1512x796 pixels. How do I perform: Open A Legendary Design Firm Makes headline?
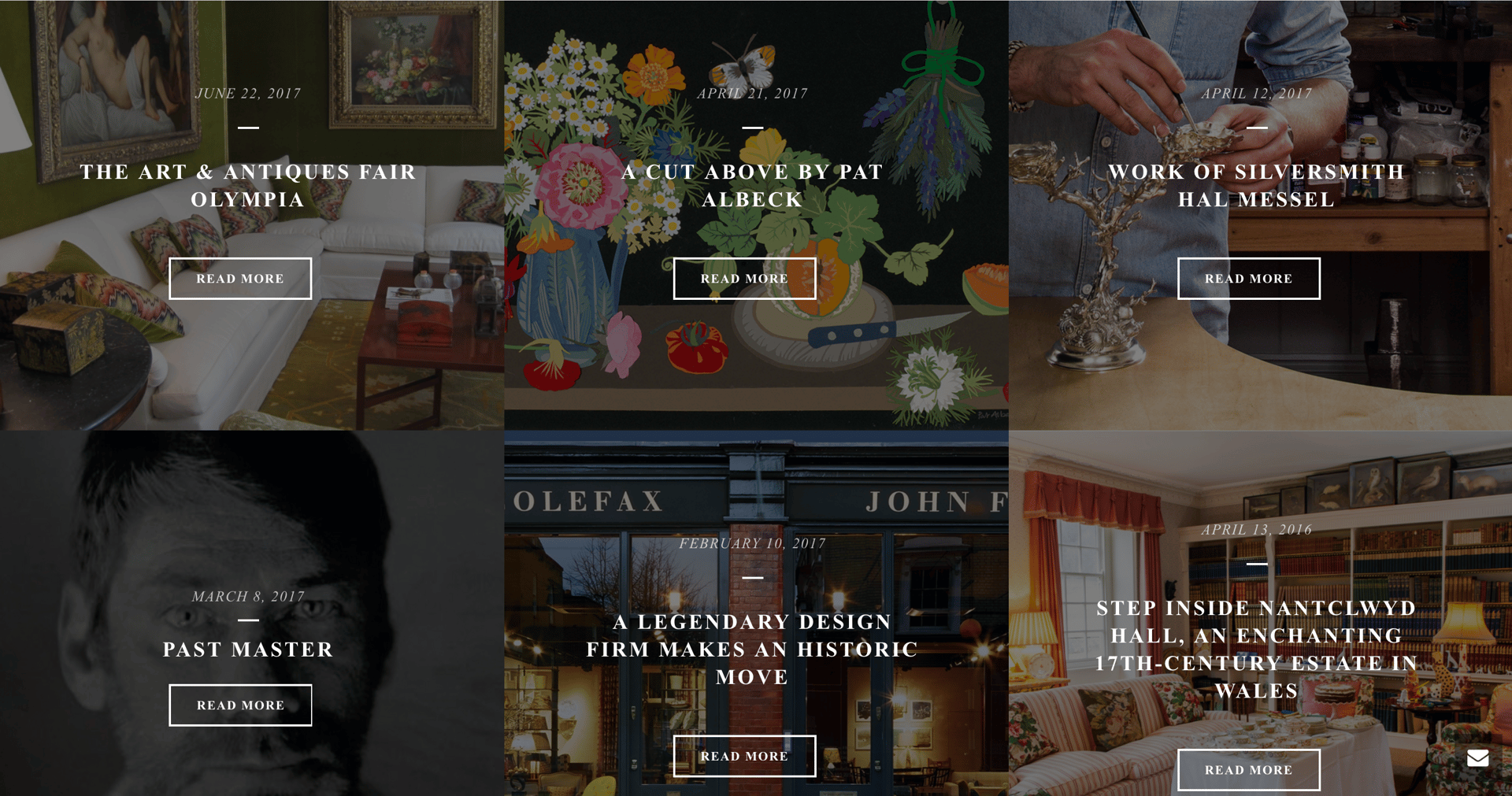click(752, 650)
